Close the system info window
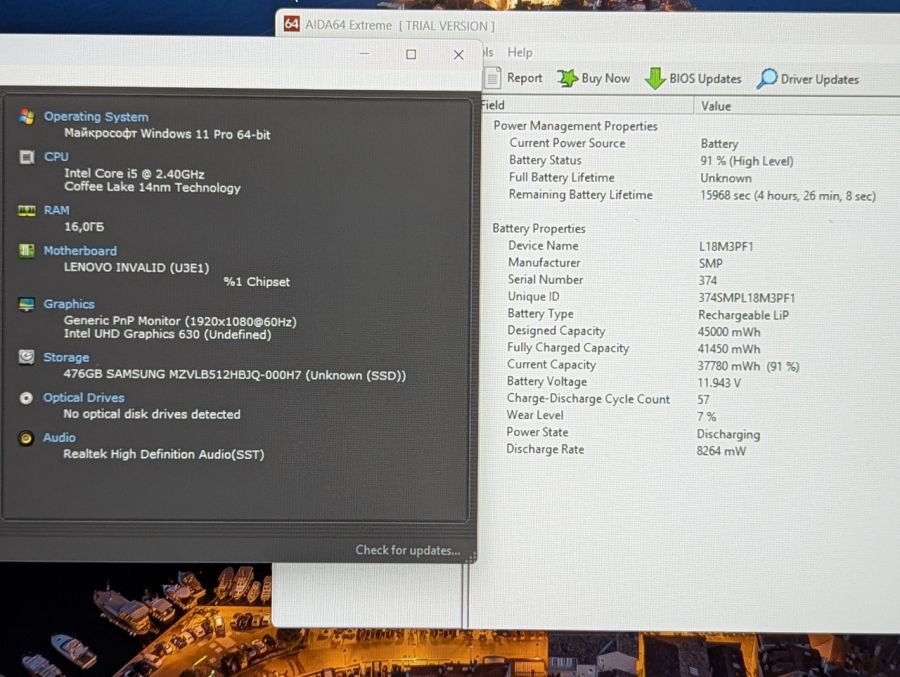 [458, 55]
